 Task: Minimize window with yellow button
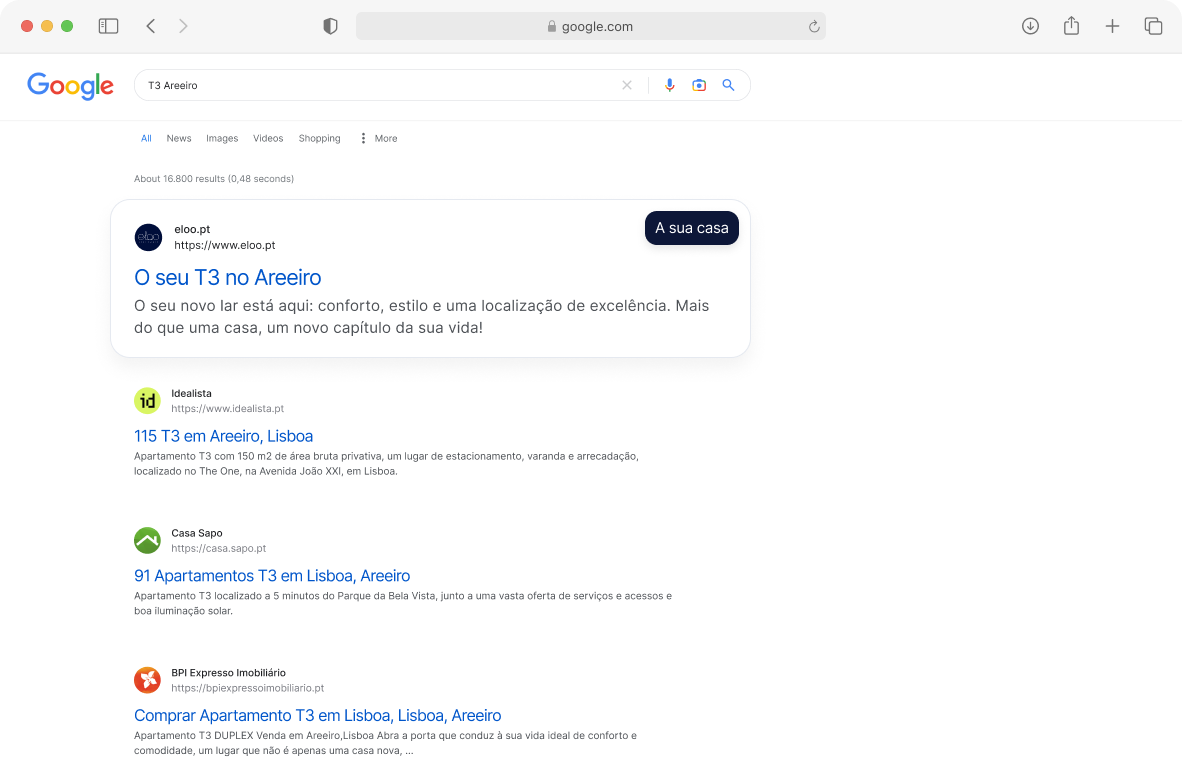47,26
